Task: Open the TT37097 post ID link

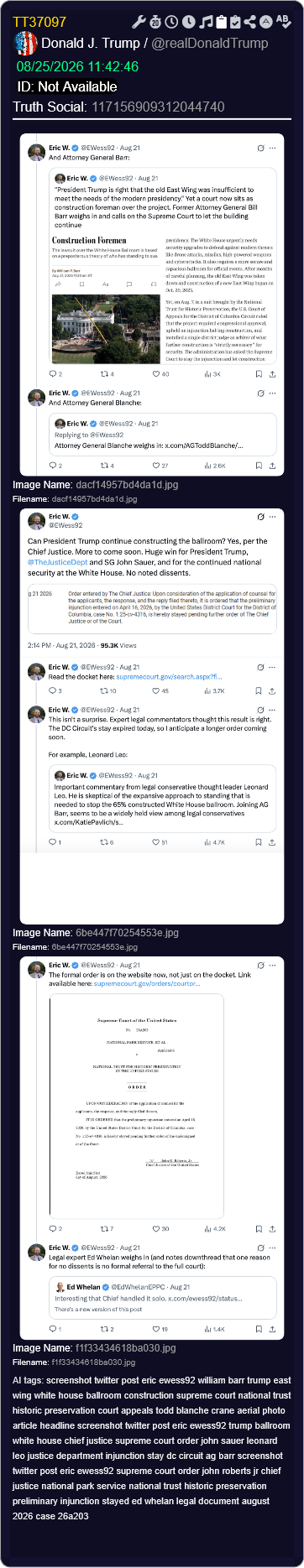Action: (x=39, y=22)
